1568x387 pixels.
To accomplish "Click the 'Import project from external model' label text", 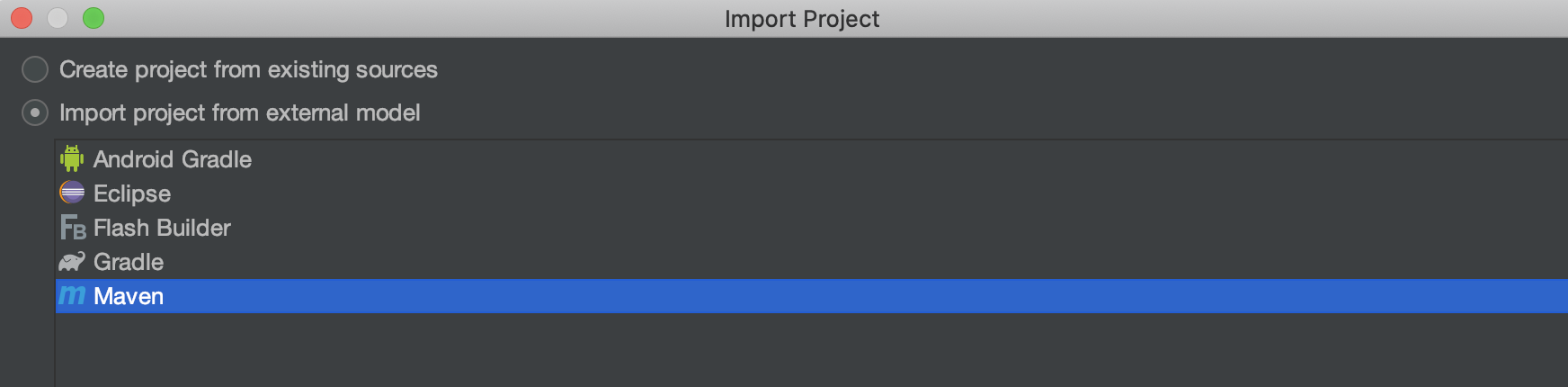I will [x=239, y=112].
